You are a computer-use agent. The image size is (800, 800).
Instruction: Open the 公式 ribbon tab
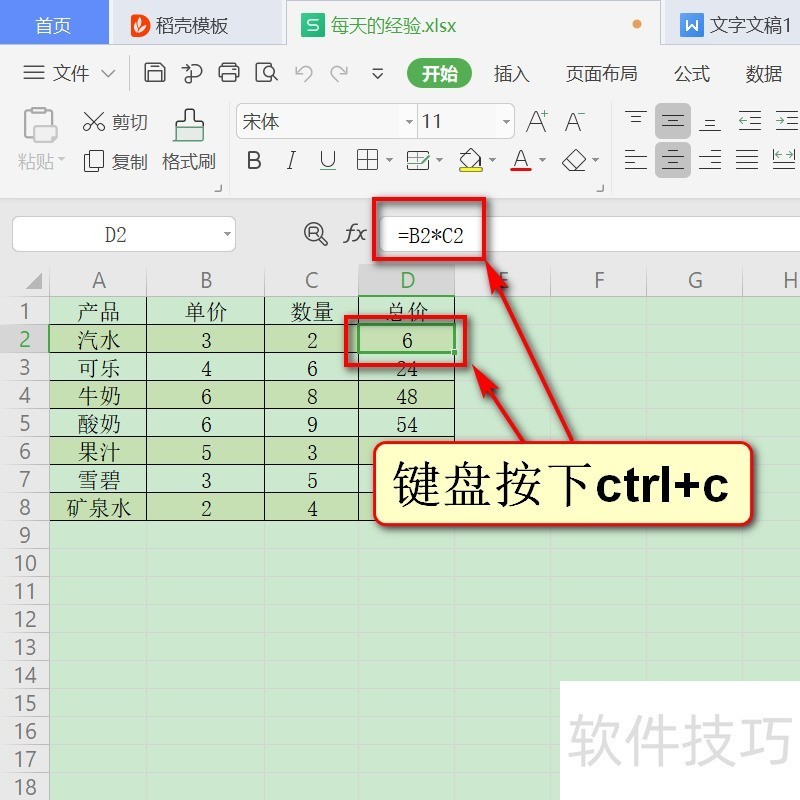(x=692, y=73)
